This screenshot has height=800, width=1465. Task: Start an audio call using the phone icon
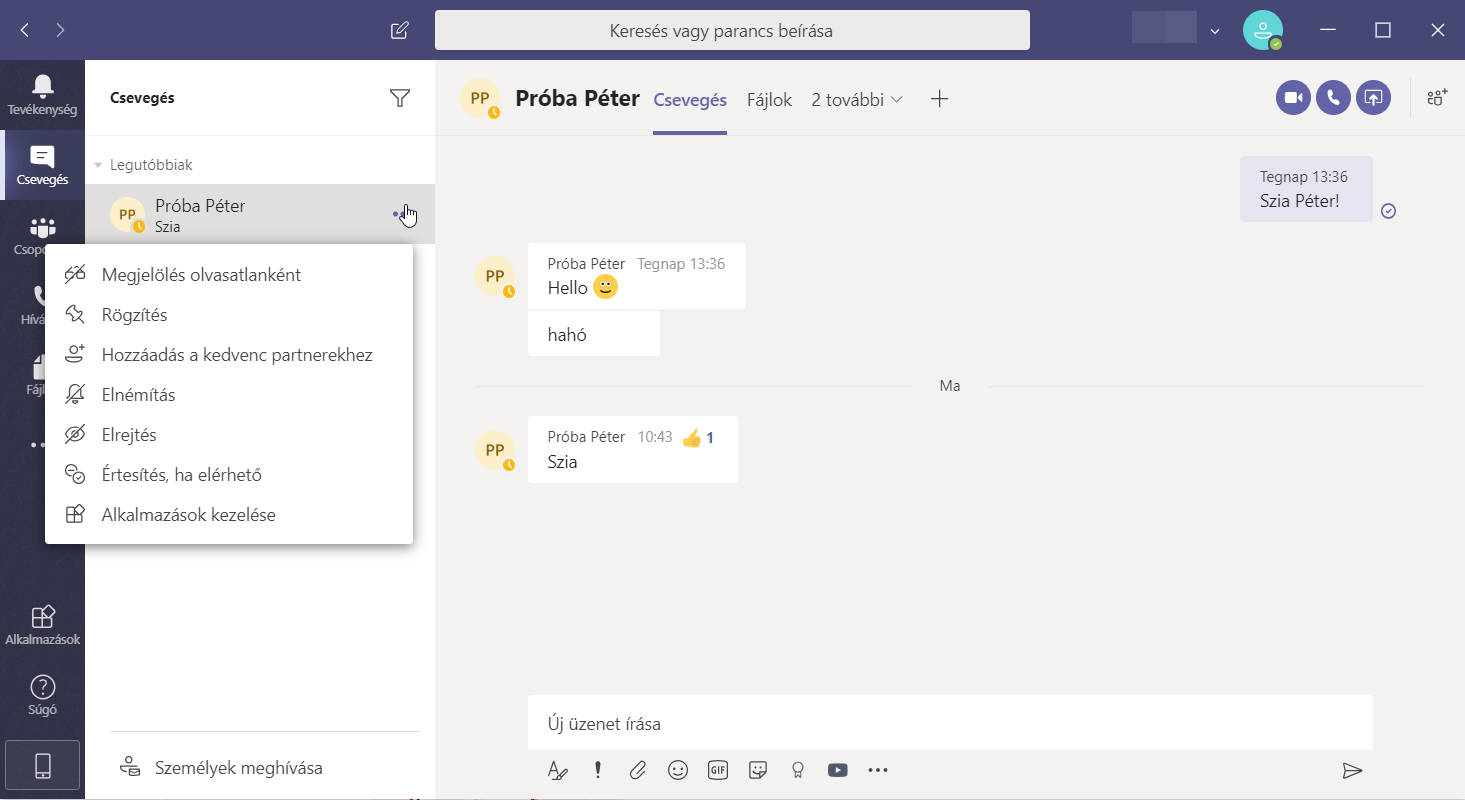coord(1333,98)
